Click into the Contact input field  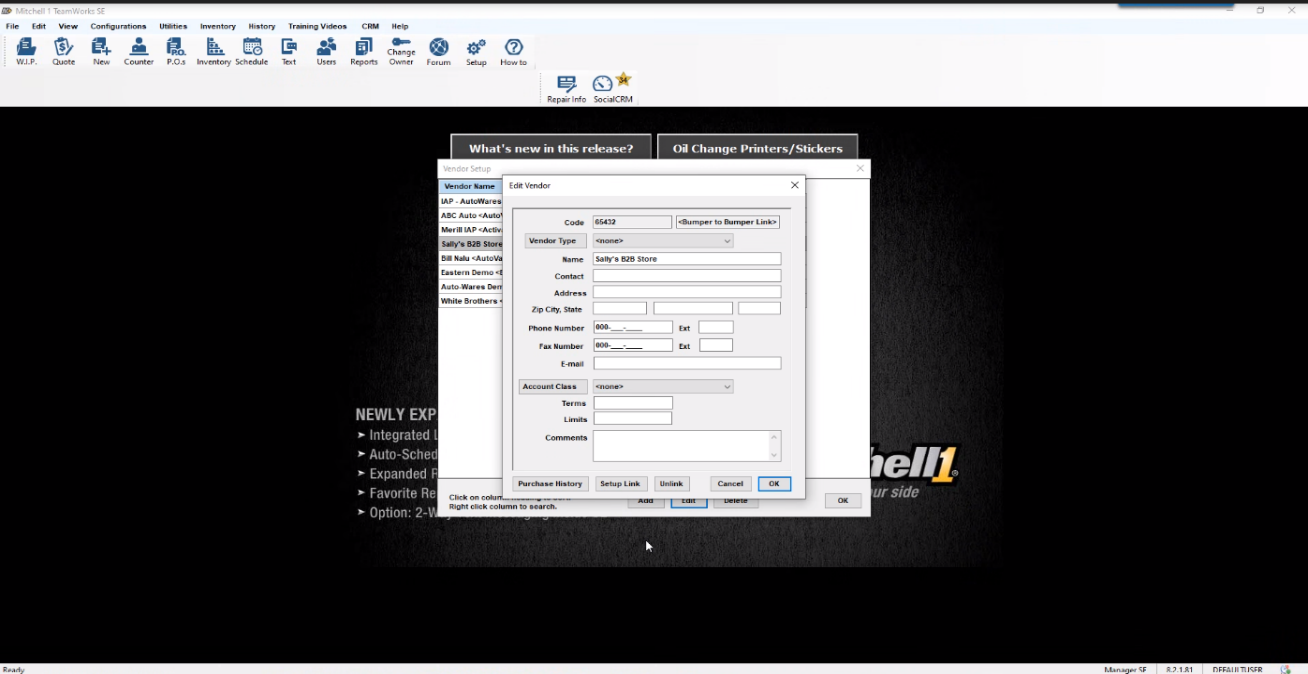point(686,276)
